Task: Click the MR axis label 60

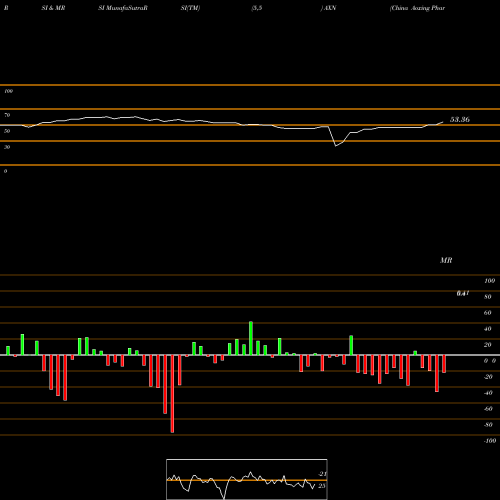Action: pyautogui.click(x=488, y=313)
